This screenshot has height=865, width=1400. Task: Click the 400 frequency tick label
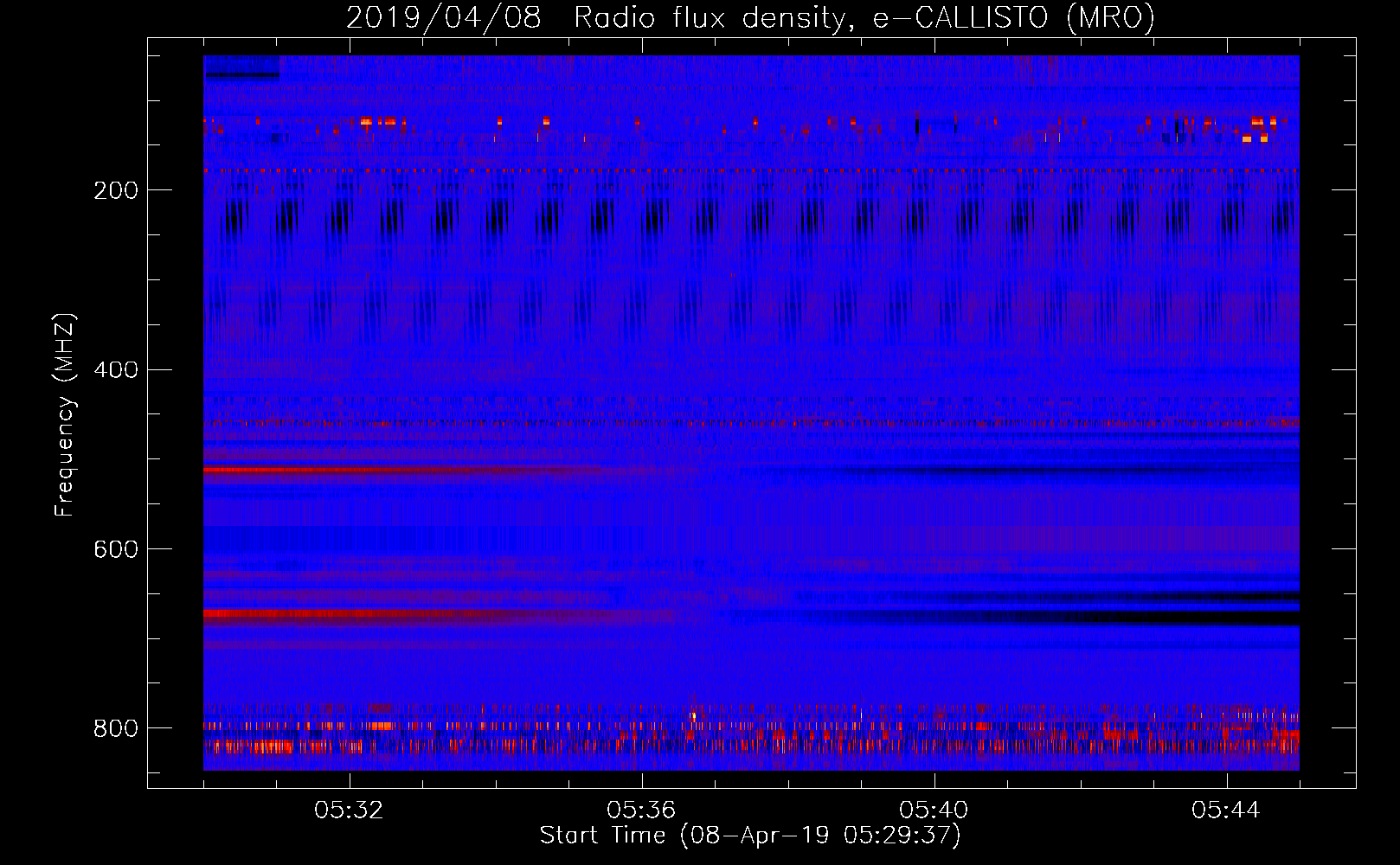(x=116, y=370)
